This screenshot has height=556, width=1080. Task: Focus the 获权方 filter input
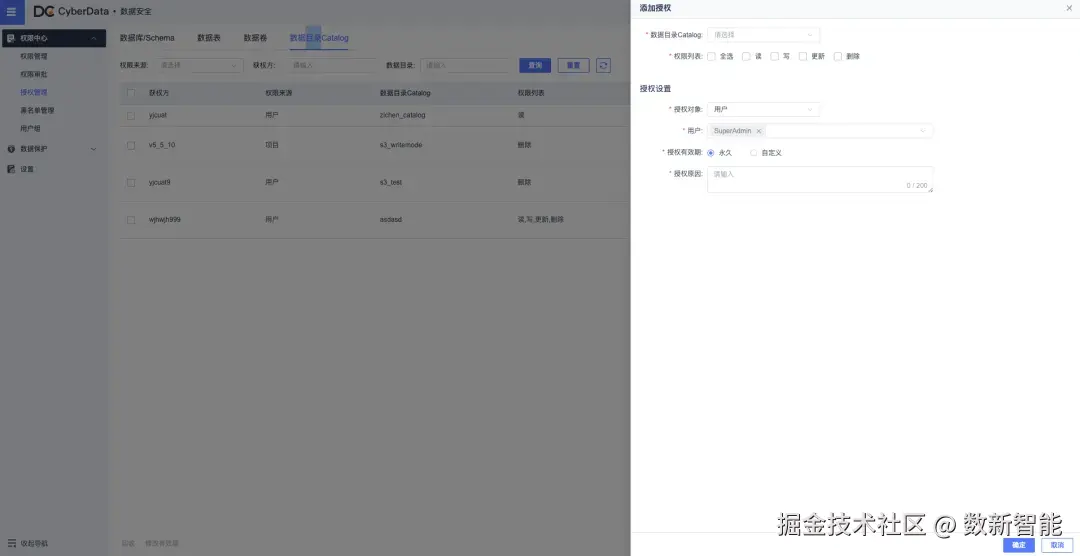pos(333,65)
